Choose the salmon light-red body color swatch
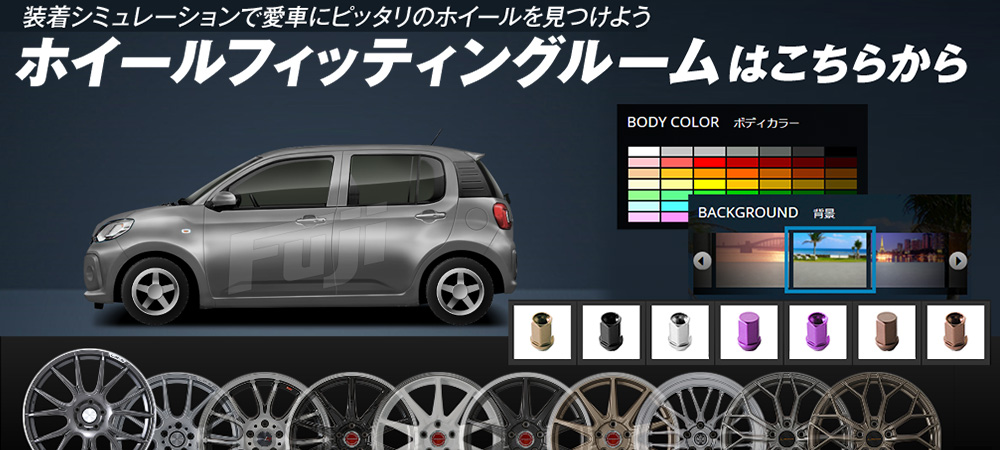 tap(677, 163)
